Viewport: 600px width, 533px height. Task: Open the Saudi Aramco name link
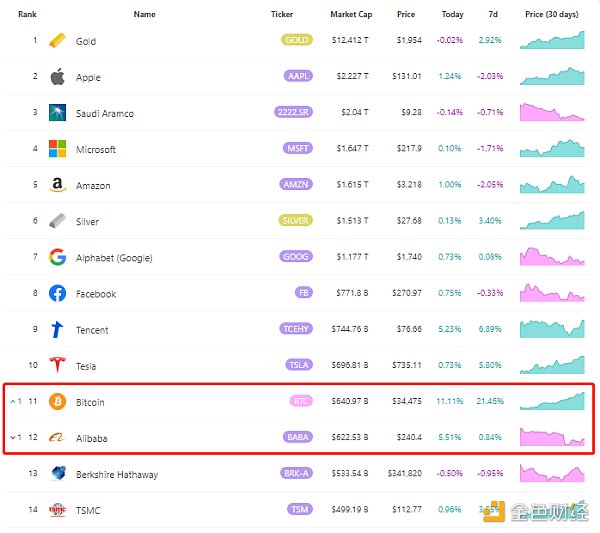point(105,113)
